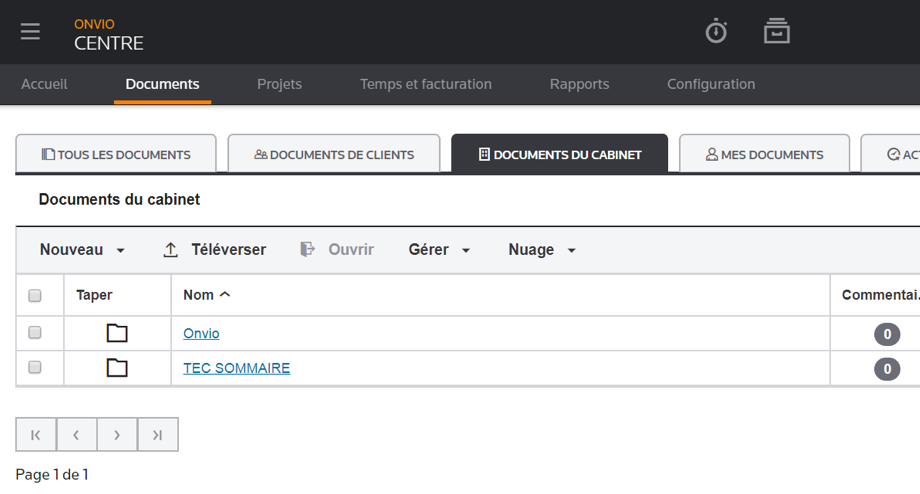The height and width of the screenshot is (494, 920).
Task: Open the Projets menu
Action: (279, 84)
